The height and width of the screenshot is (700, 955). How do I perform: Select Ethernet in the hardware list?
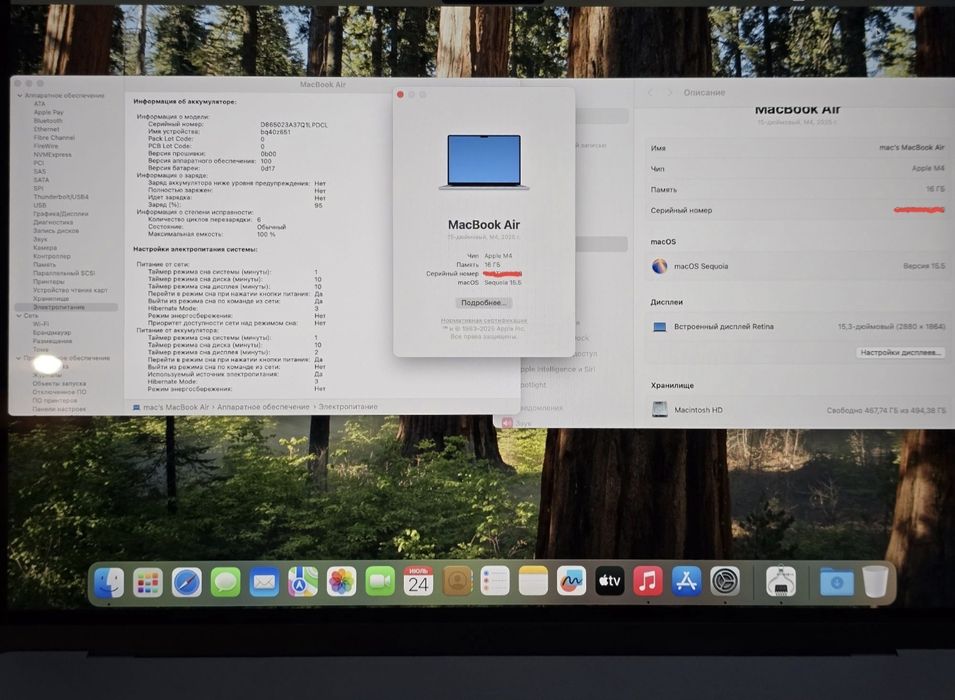(x=46, y=129)
